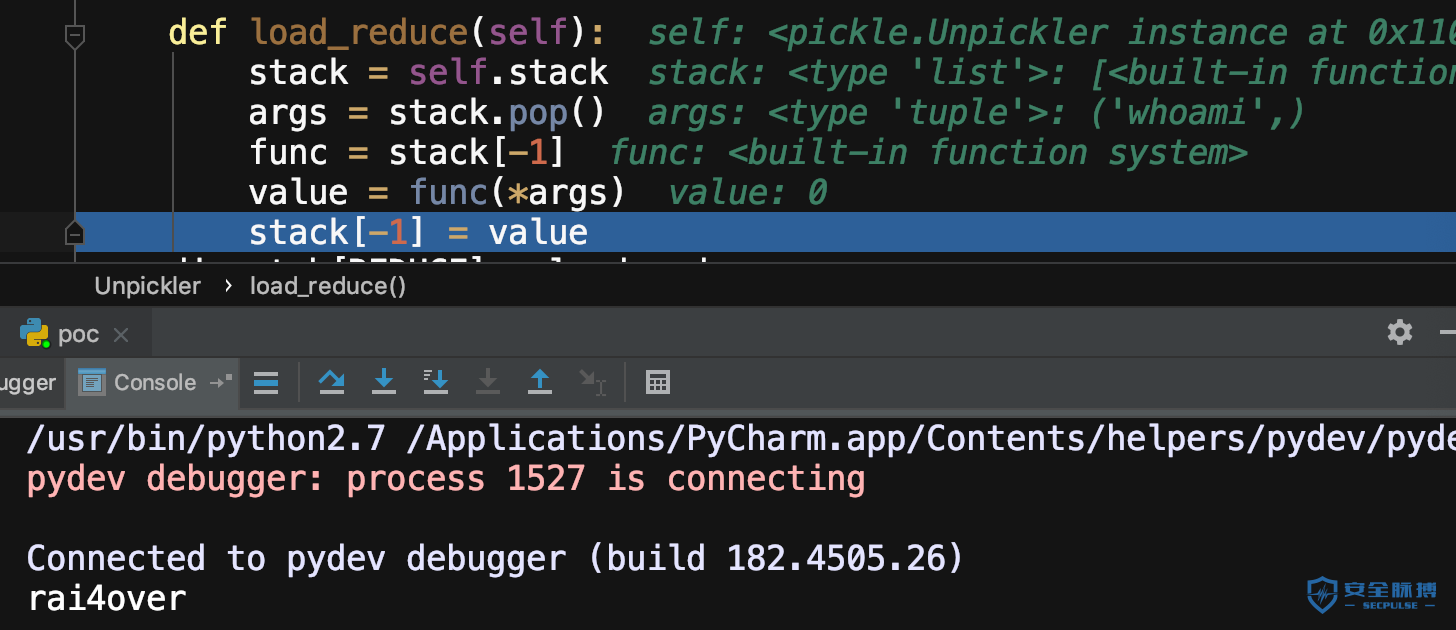Click Step Into My Code icon
Screen dimensions: 1456x630
point(435,381)
